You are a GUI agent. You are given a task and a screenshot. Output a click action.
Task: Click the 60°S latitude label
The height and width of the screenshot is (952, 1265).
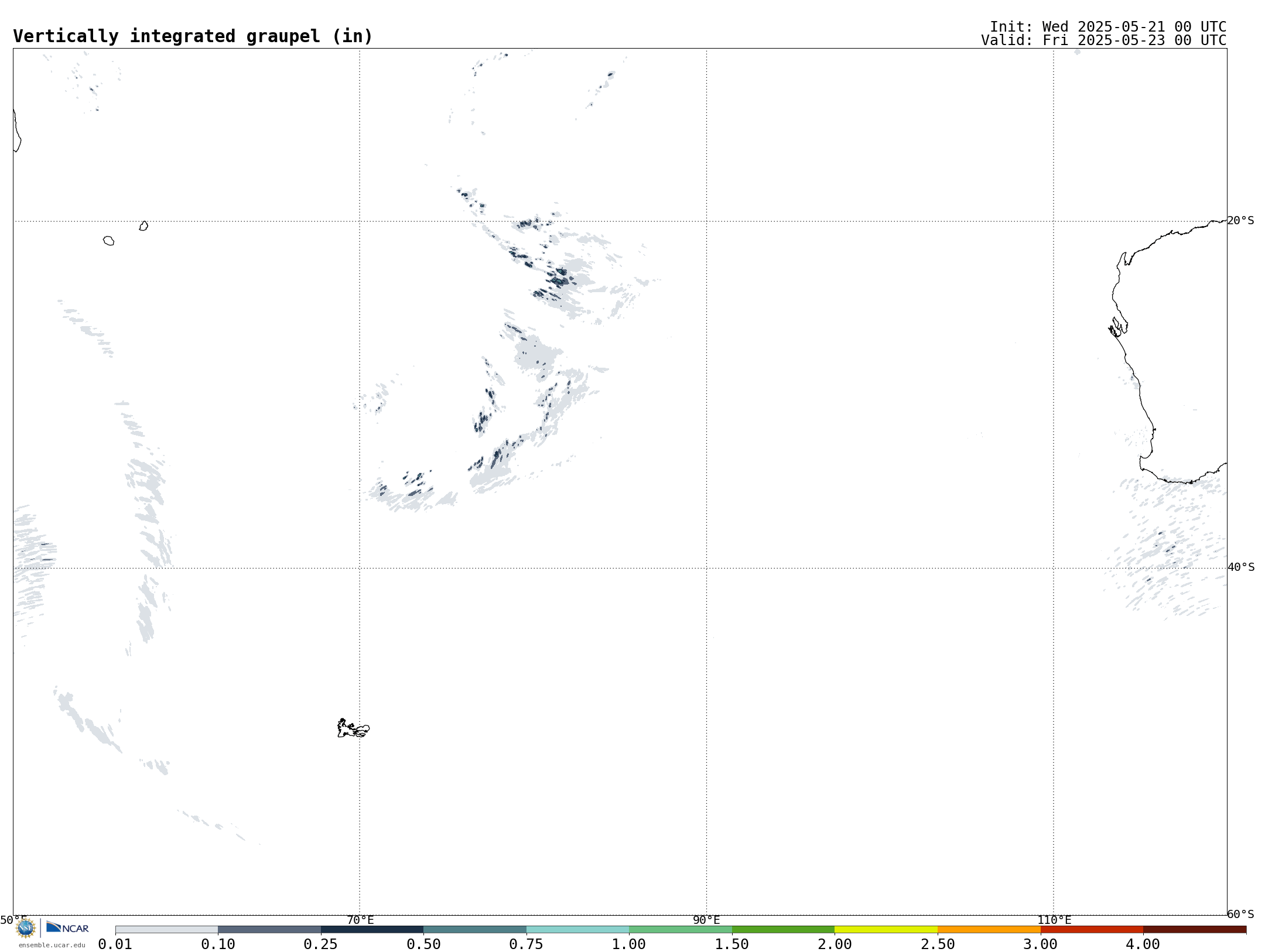point(1240,914)
